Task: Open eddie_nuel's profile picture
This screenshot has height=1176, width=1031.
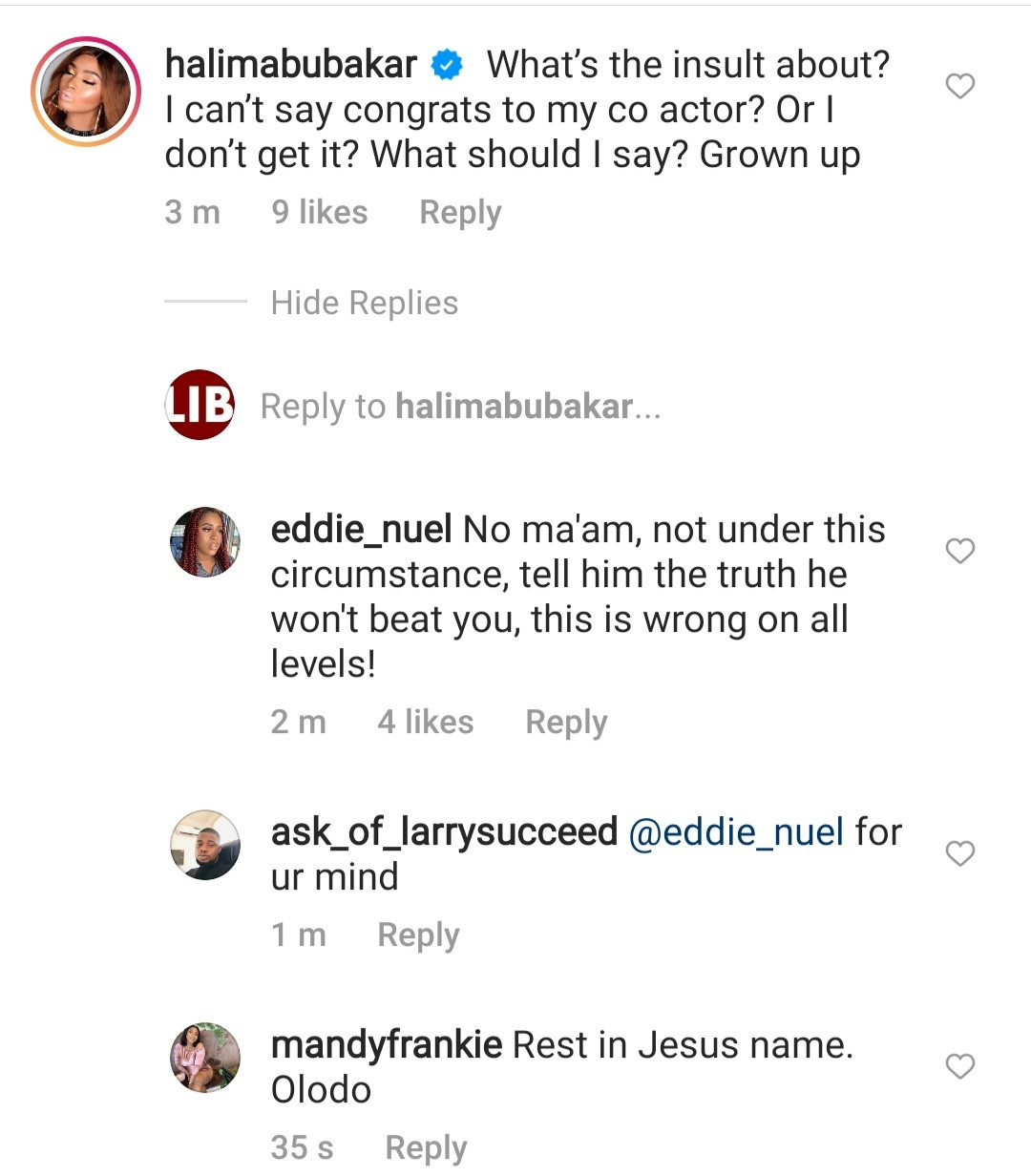Action: tap(204, 541)
